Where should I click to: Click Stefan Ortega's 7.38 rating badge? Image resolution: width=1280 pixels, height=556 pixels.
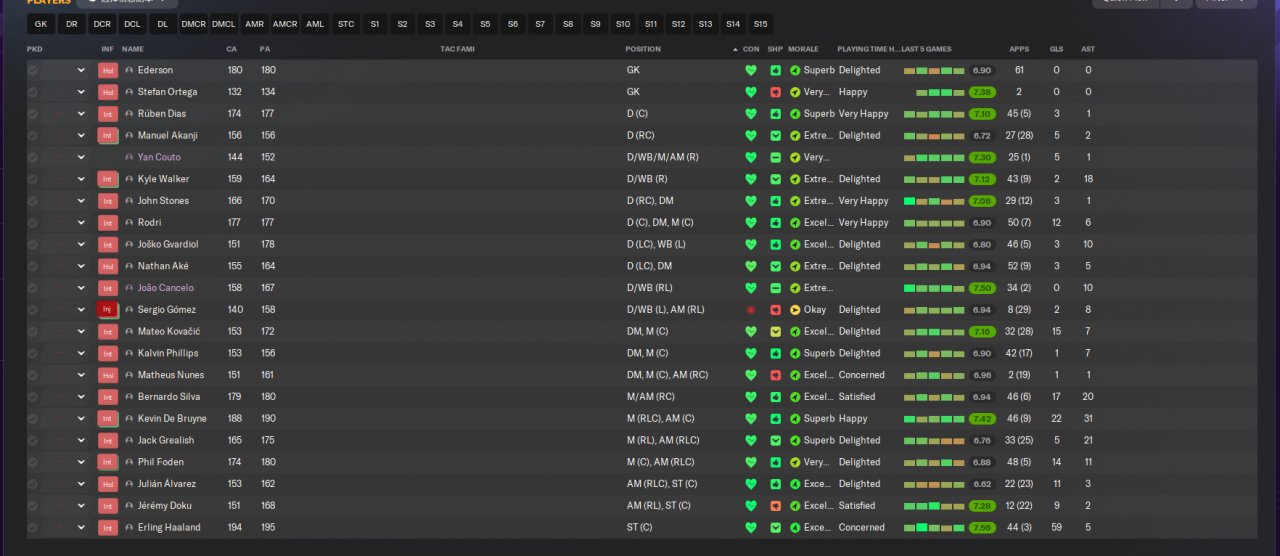pos(982,92)
